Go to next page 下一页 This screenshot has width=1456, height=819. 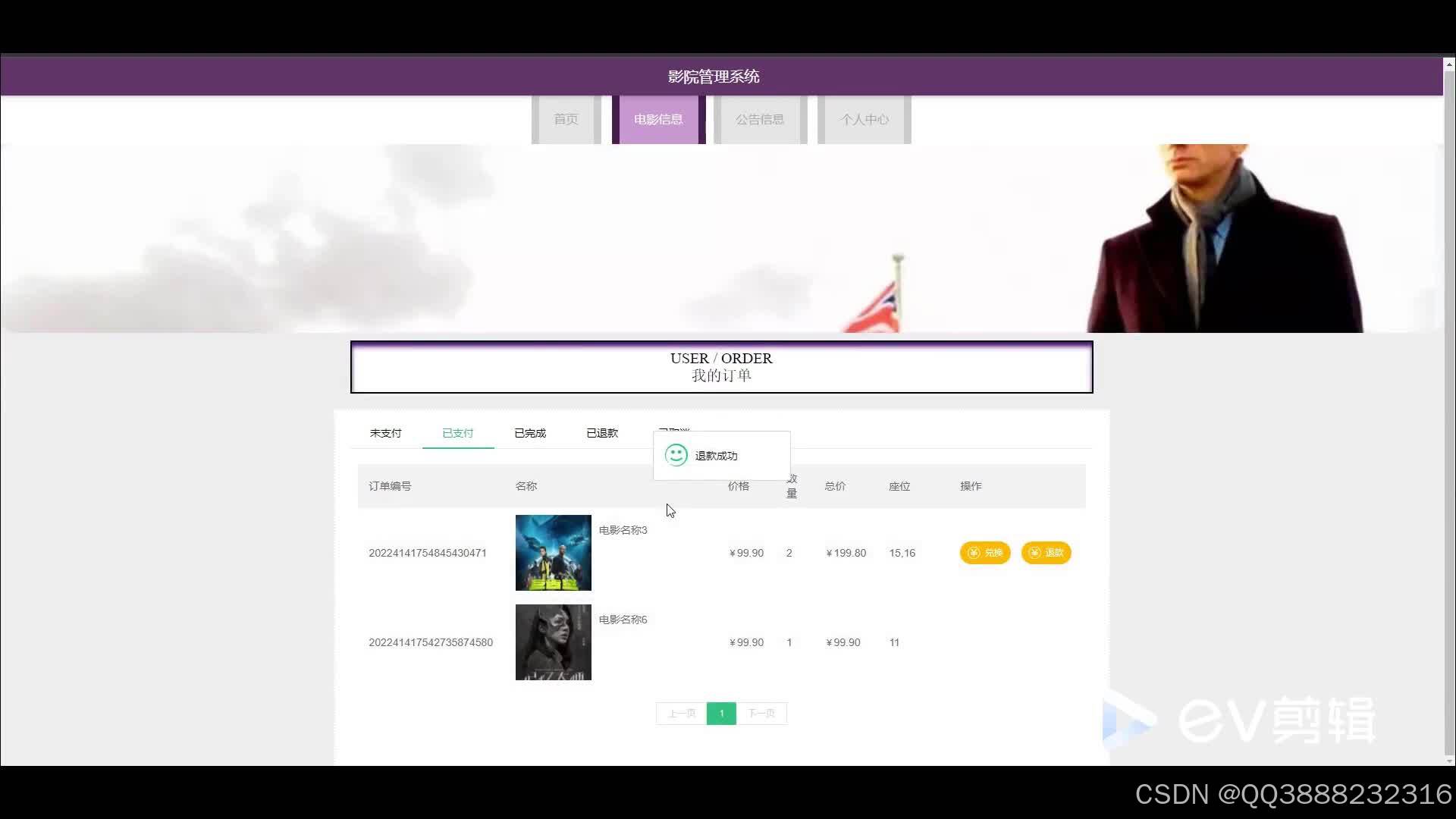[x=761, y=714]
